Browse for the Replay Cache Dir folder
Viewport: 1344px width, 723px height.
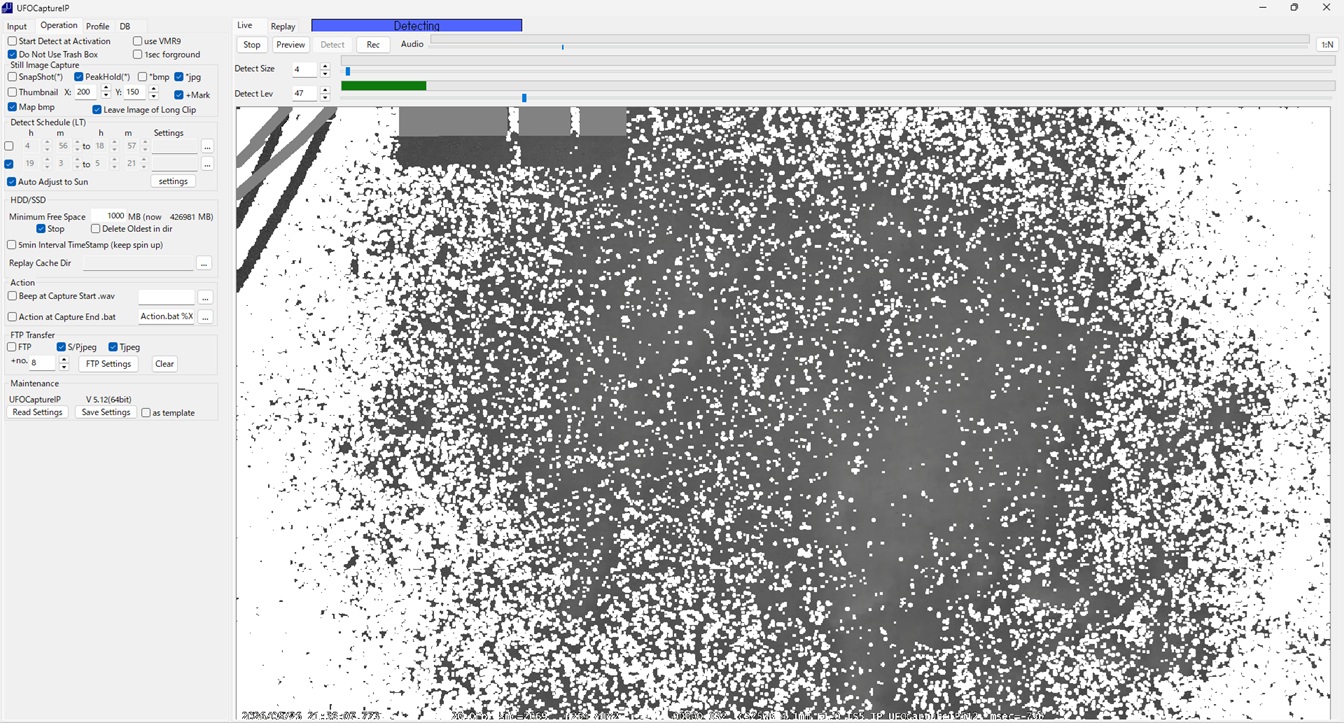(204, 263)
